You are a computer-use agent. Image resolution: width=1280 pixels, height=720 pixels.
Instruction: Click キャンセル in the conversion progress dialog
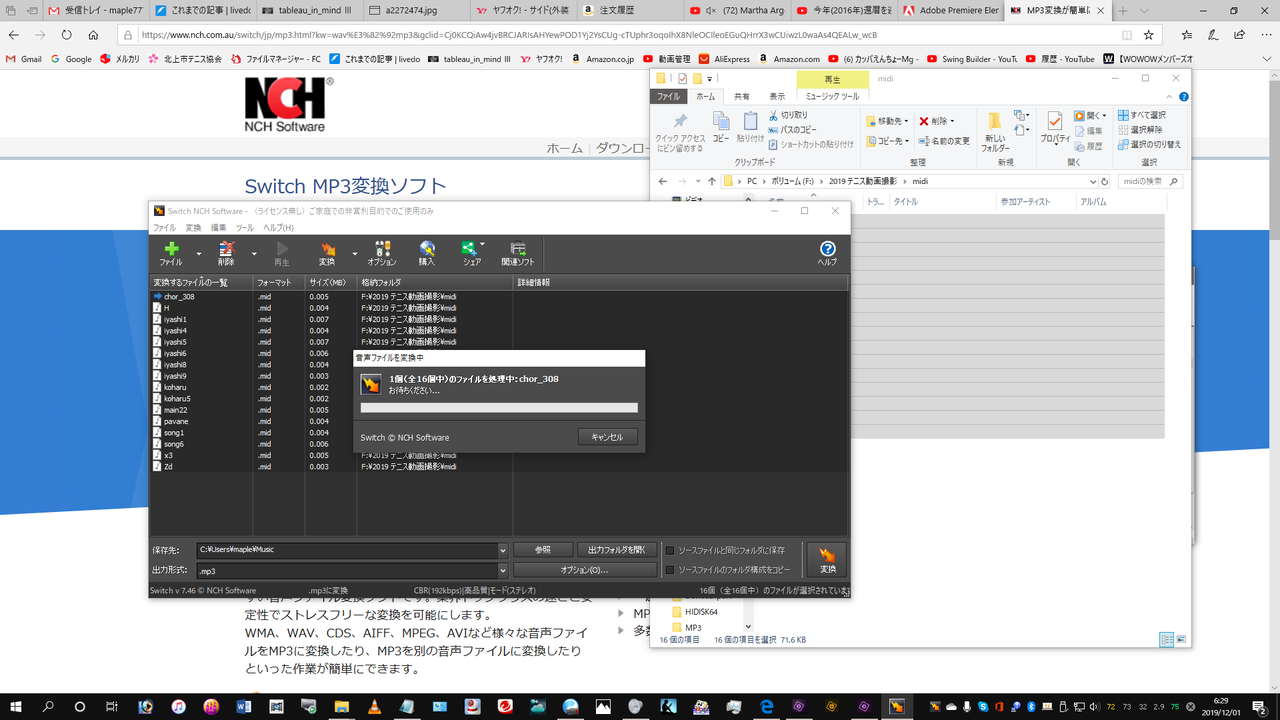click(x=607, y=437)
